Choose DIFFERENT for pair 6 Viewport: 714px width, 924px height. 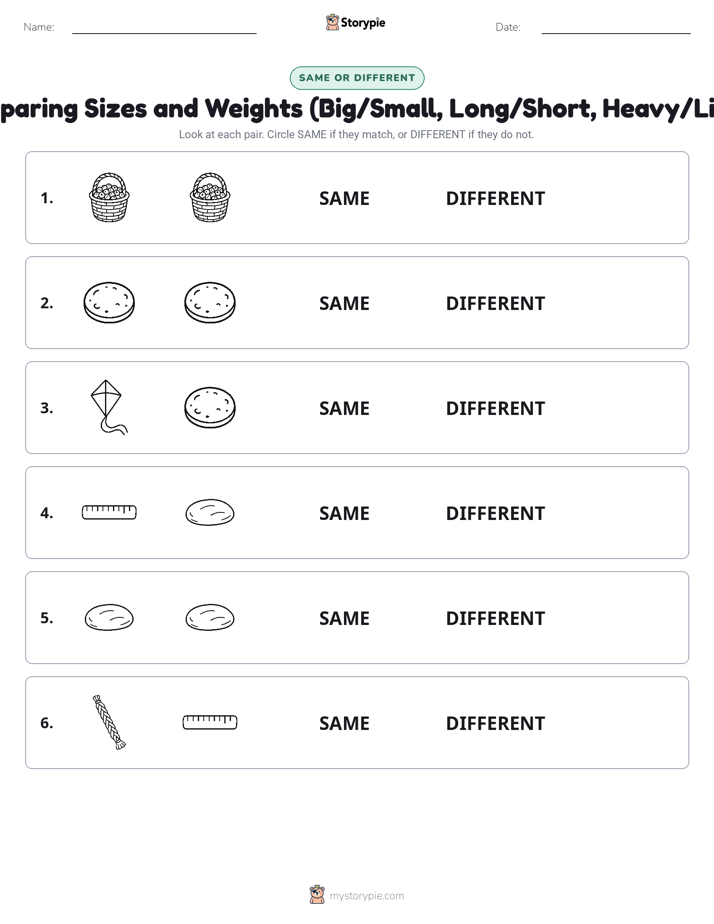click(495, 723)
